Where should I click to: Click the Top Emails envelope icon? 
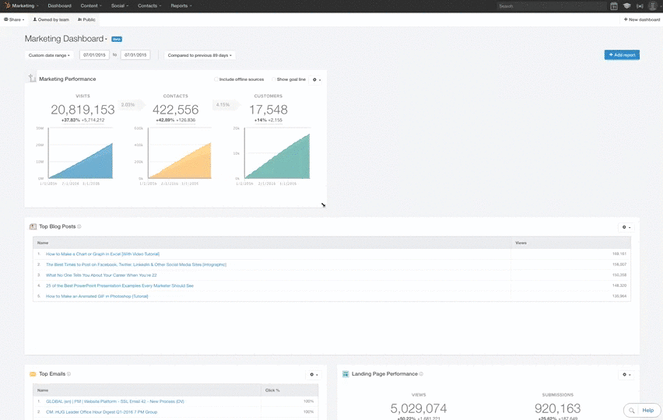tap(32, 374)
